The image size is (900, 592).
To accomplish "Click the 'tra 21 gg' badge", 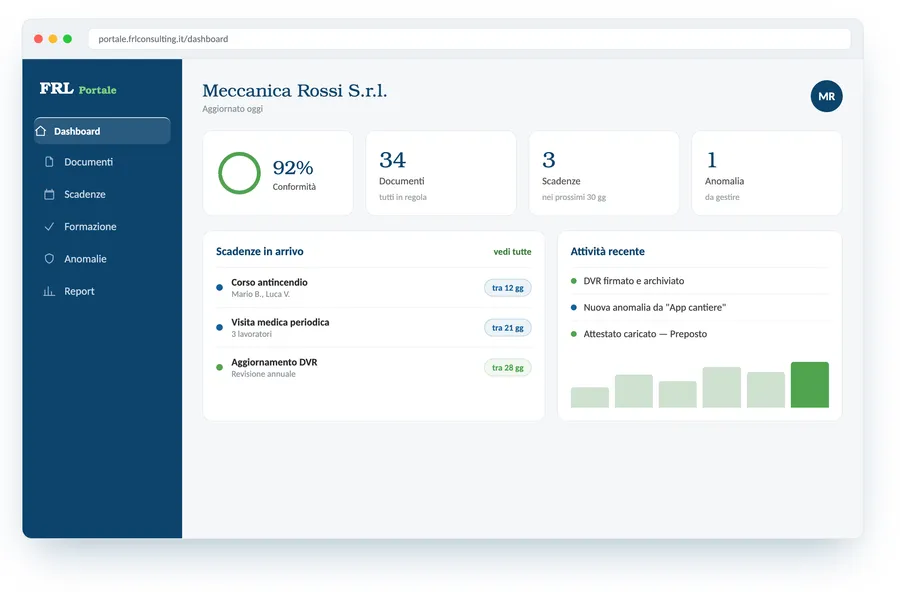I will click(x=507, y=327).
